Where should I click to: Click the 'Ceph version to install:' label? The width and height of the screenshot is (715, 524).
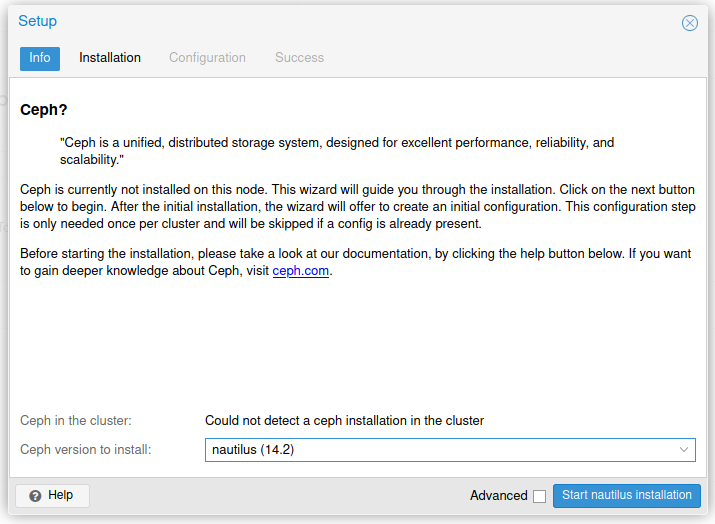86,450
